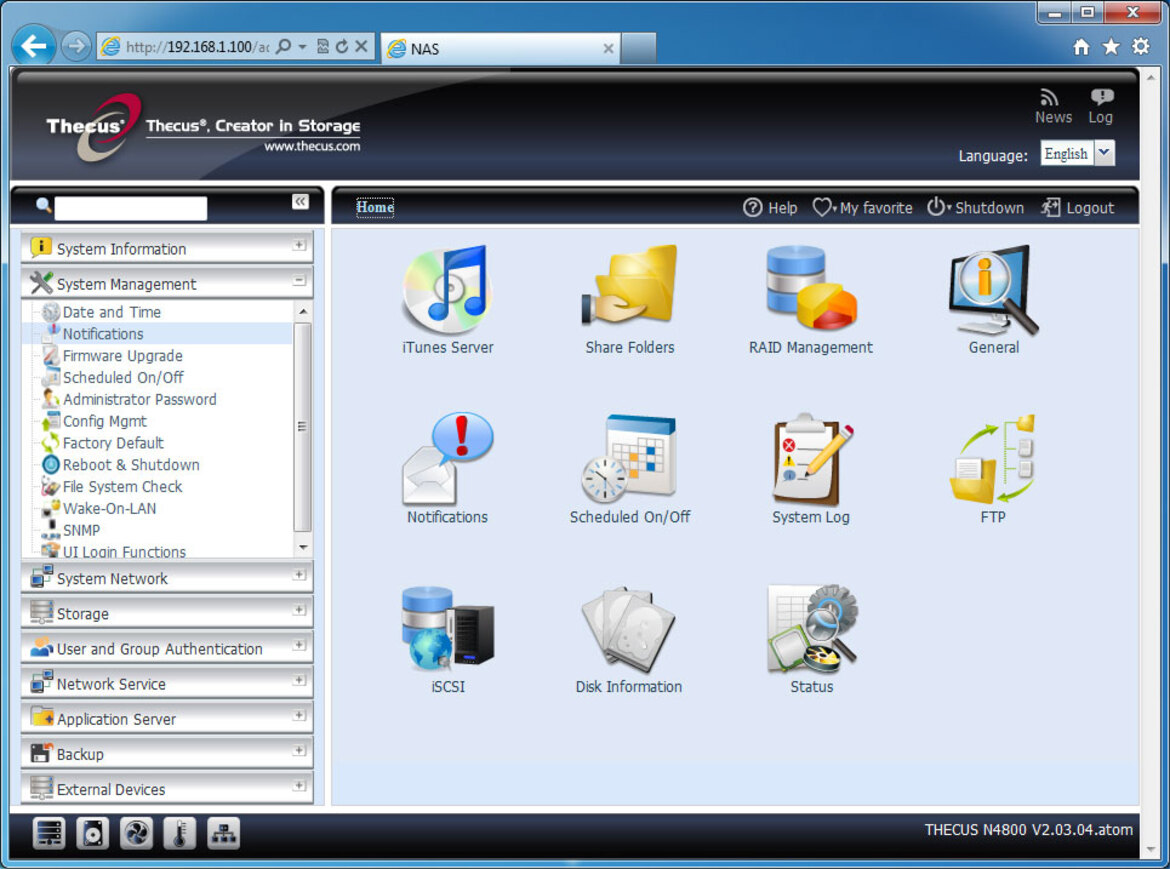The width and height of the screenshot is (1170, 869).
Task: Close the NAS browser tab
Action: tap(608, 48)
